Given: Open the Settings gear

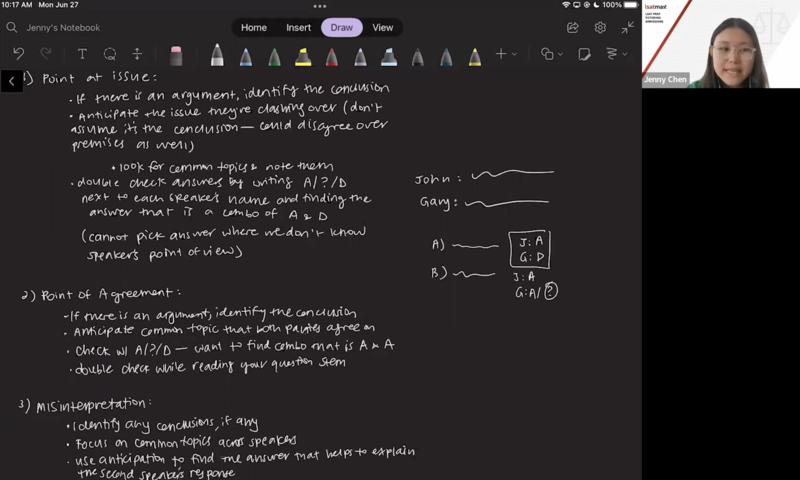Looking at the screenshot, I should click(x=600, y=28).
